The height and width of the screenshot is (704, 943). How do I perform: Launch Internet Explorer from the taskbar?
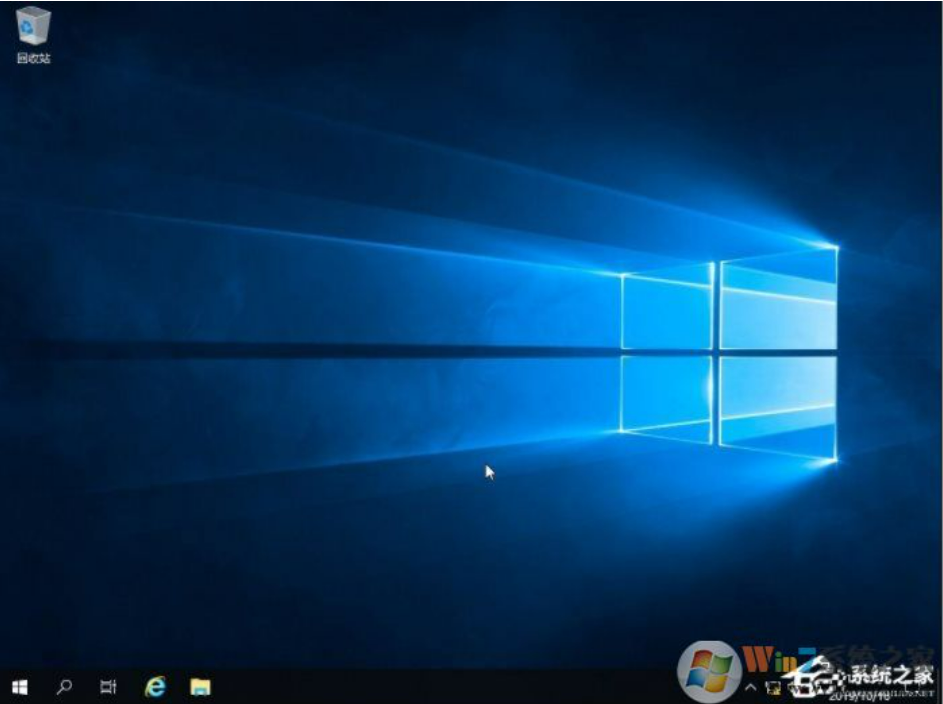(x=155, y=687)
